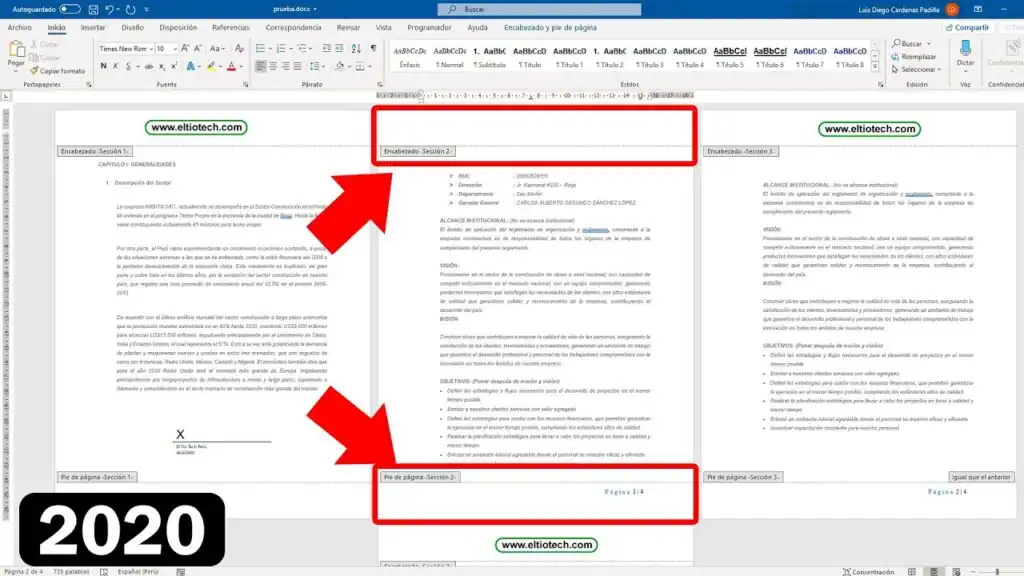Click the Compartir button
The image size is (1024, 576).
tap(967, 27)
